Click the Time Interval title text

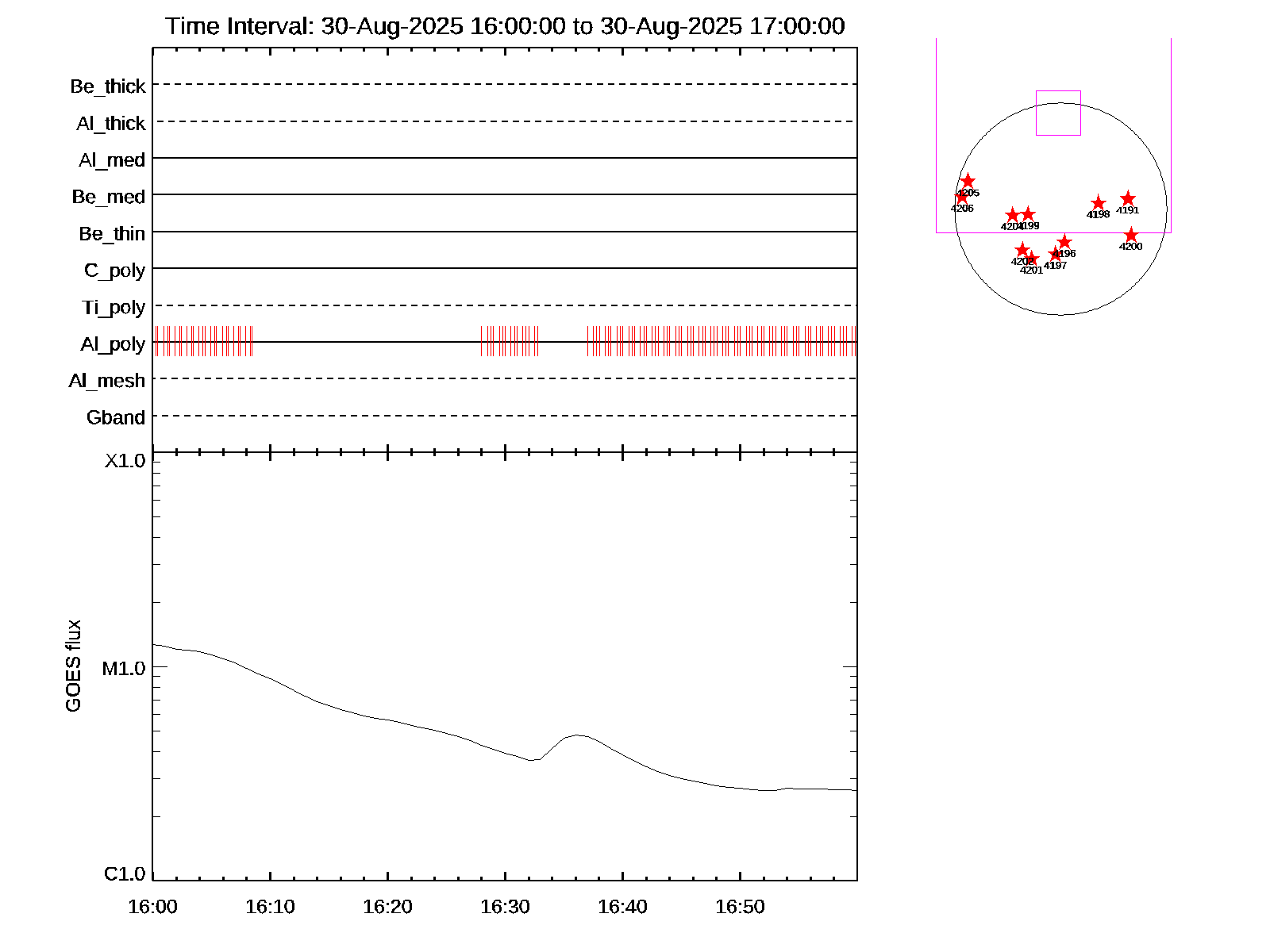[x=505, y=26]
